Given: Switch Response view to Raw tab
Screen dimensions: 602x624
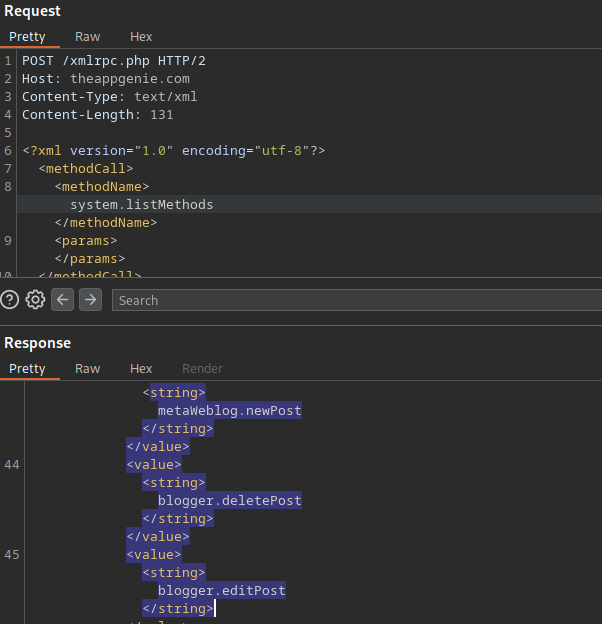Looking at the screenshot, I should click(x=88, y=369).
